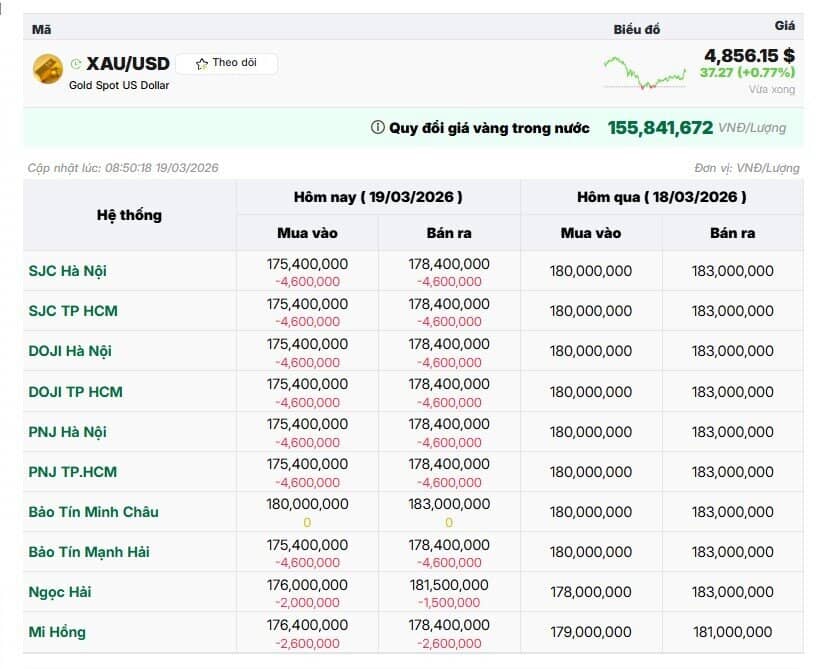Click Mi Hồng yesterday sell 181,000,000
Screen dimensions: 816x669
(x=732, y=632)
